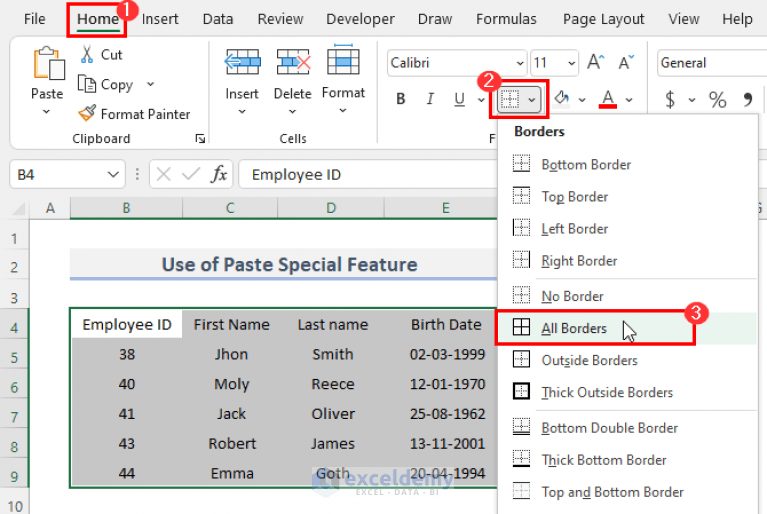
Task: Open the Fill Color dropdown arrow
Action: point(582,100)
